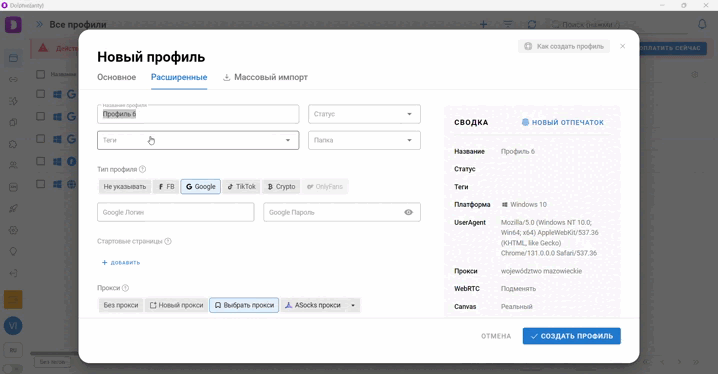Select FB profile type
Image resolution: width=718 pixels, height=374 pixels.
point(166,187)
